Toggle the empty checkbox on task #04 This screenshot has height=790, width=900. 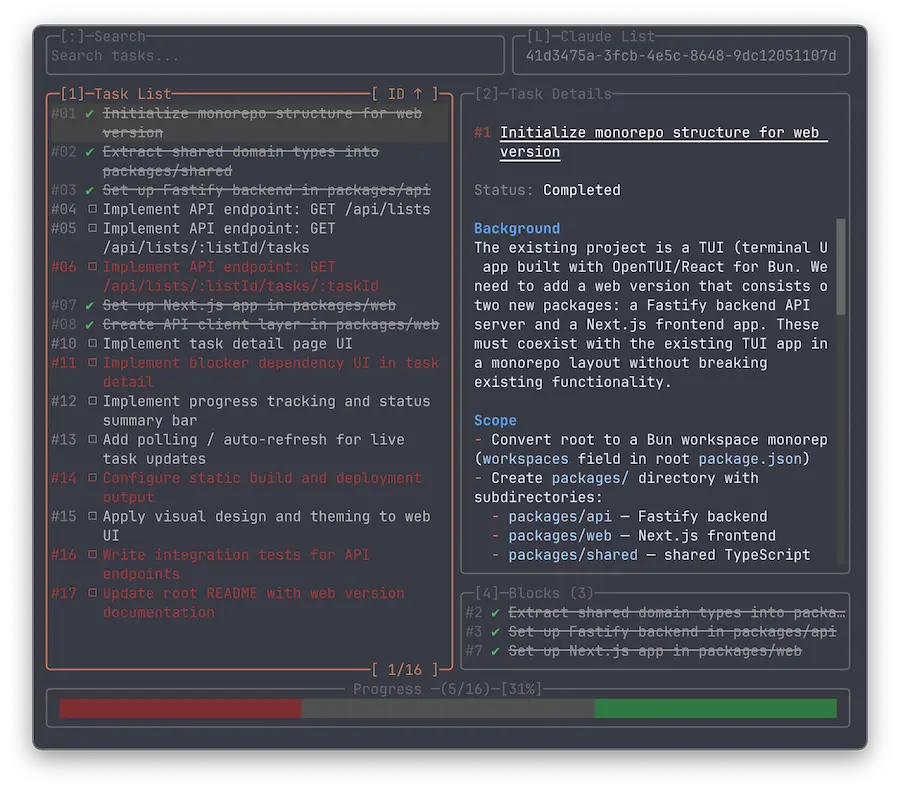click(x=91, y=209)
